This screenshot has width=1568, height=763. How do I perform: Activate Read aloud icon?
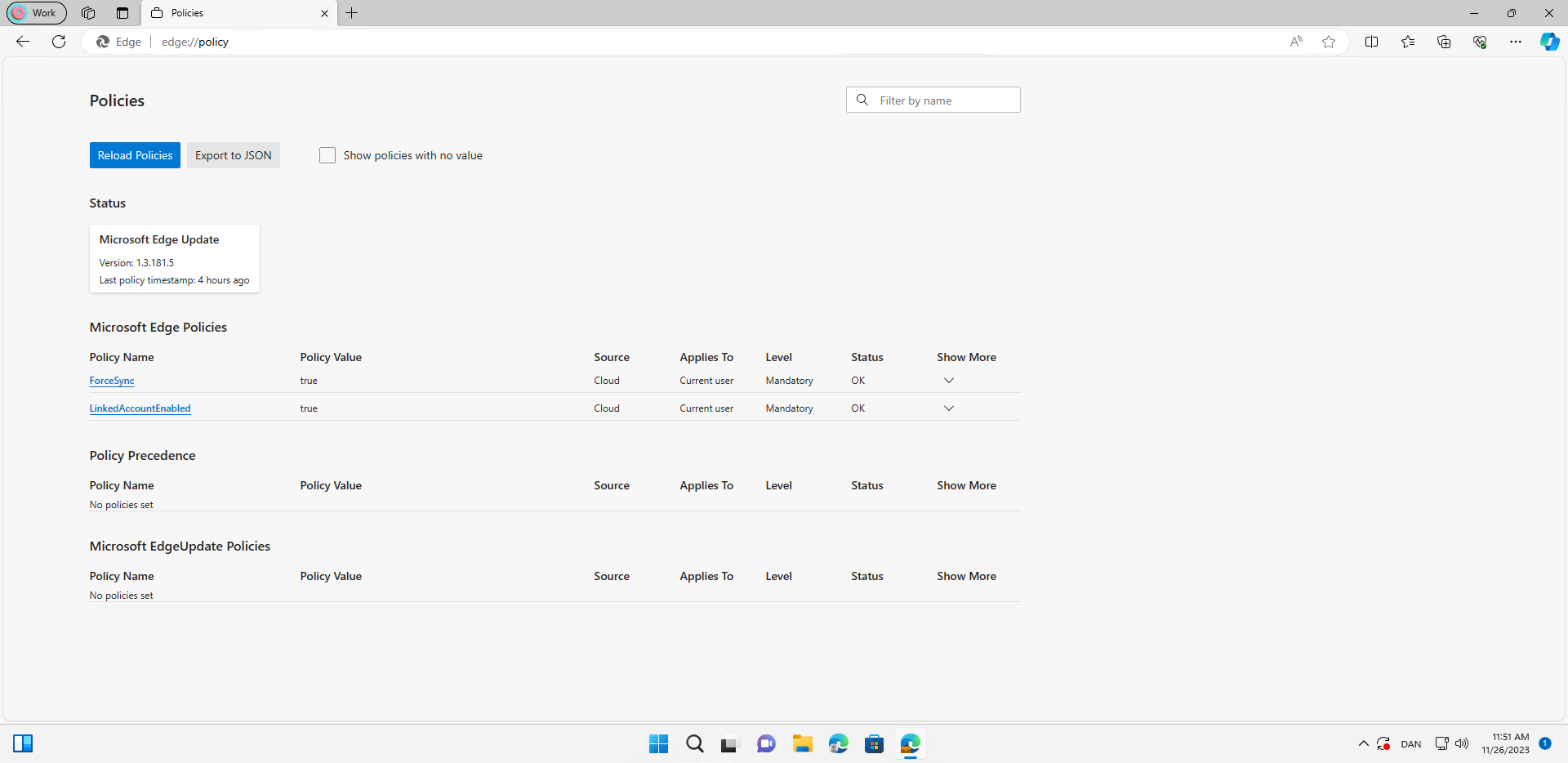pyautogui.click(x=1296, y=42)
